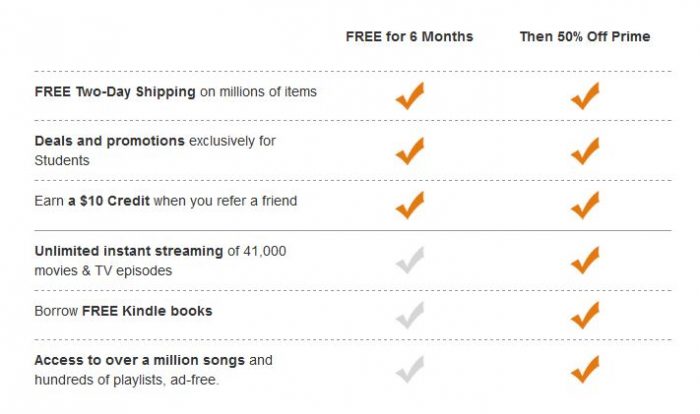Screen dimensions: 700x414
Task: Click orange checkmark for million songs access
Action: [584, 369]
